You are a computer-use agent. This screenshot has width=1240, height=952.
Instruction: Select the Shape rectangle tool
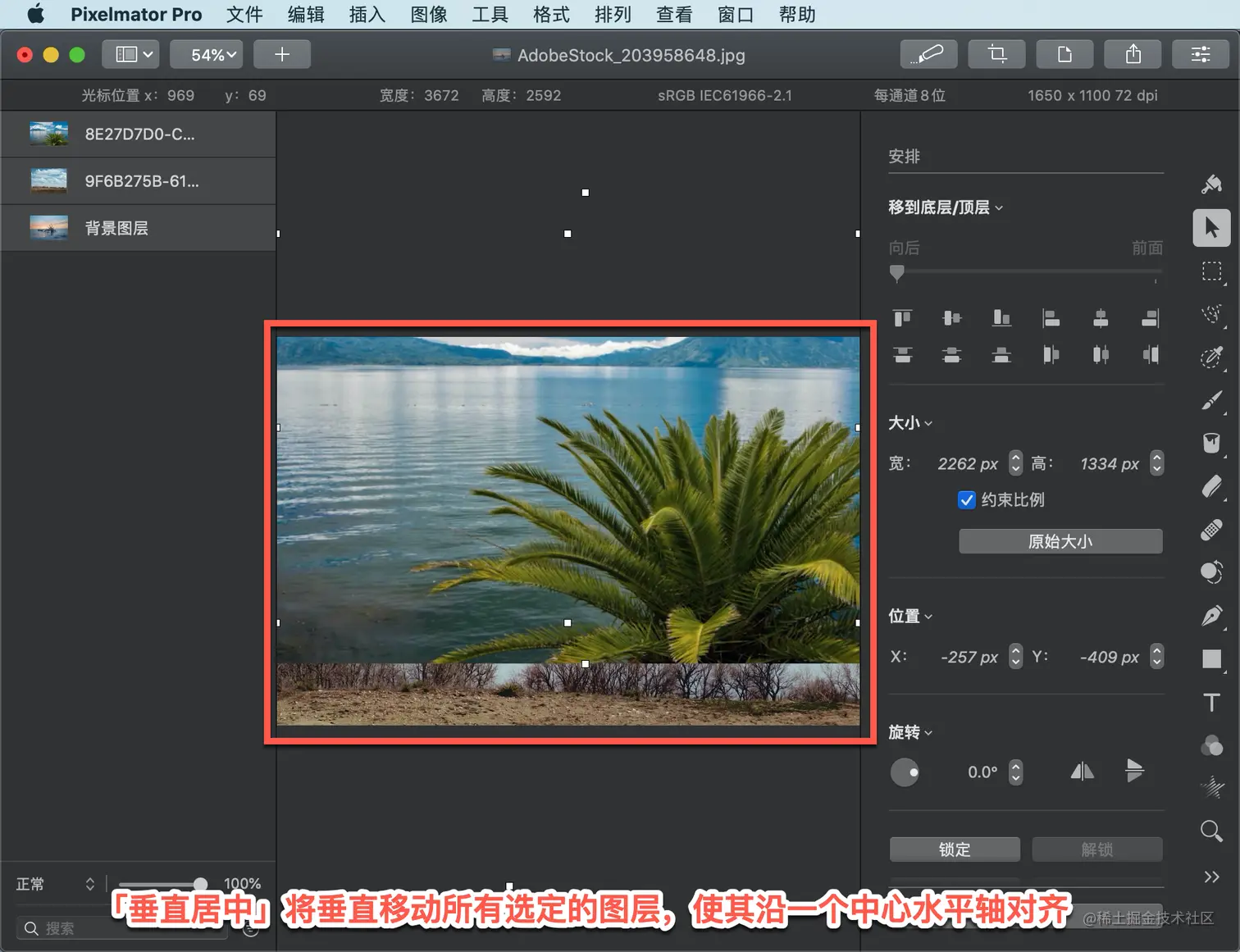click(x=1211, y=658)
